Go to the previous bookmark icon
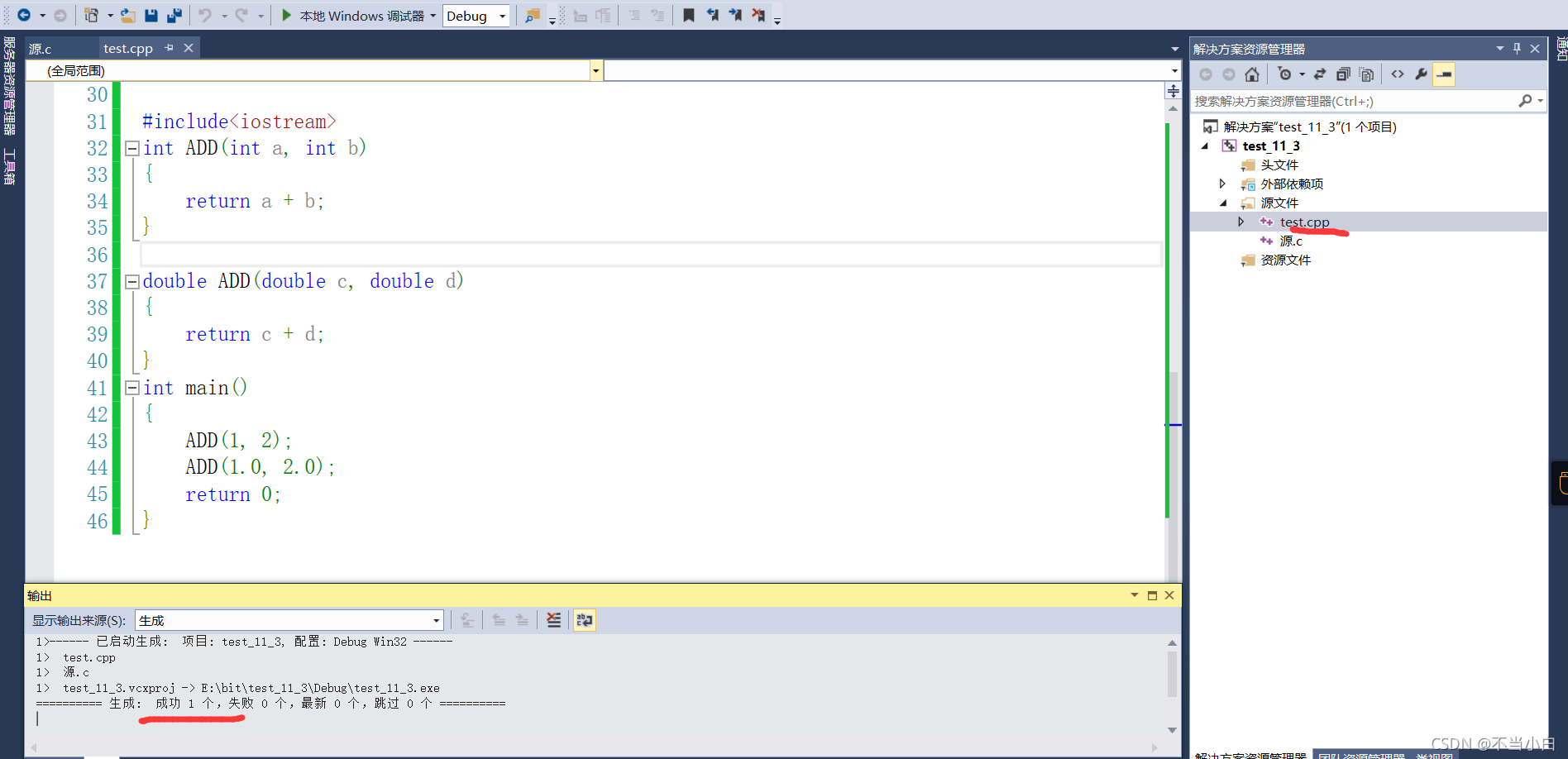This screenshot has height=759, width=1568. click(x=712, y=15)
